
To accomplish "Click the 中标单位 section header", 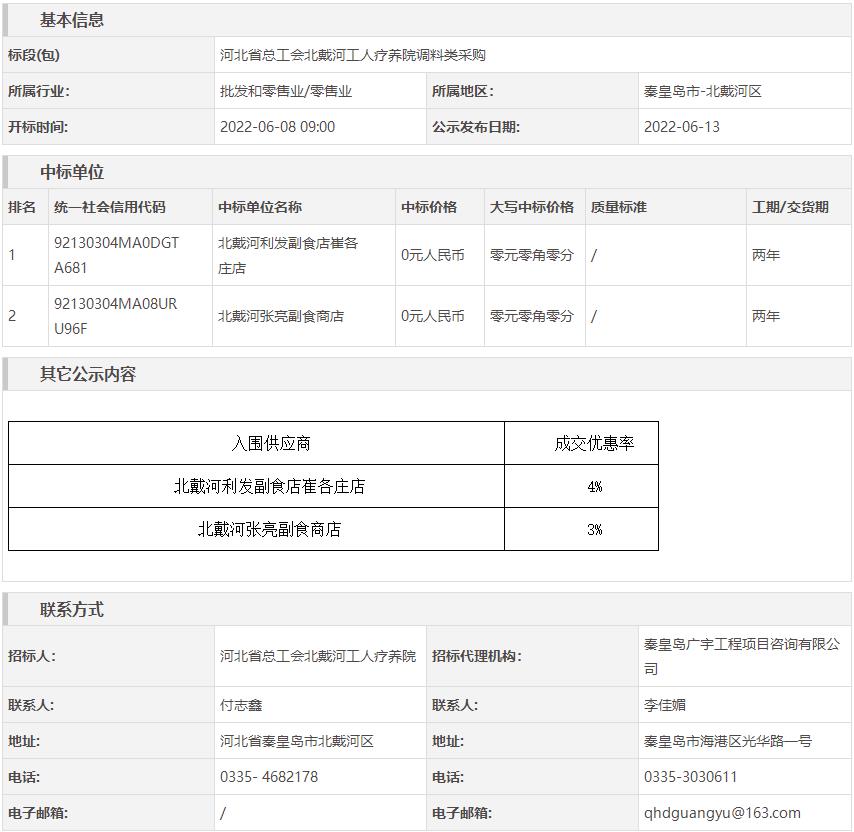I will [x=72, y=172].
